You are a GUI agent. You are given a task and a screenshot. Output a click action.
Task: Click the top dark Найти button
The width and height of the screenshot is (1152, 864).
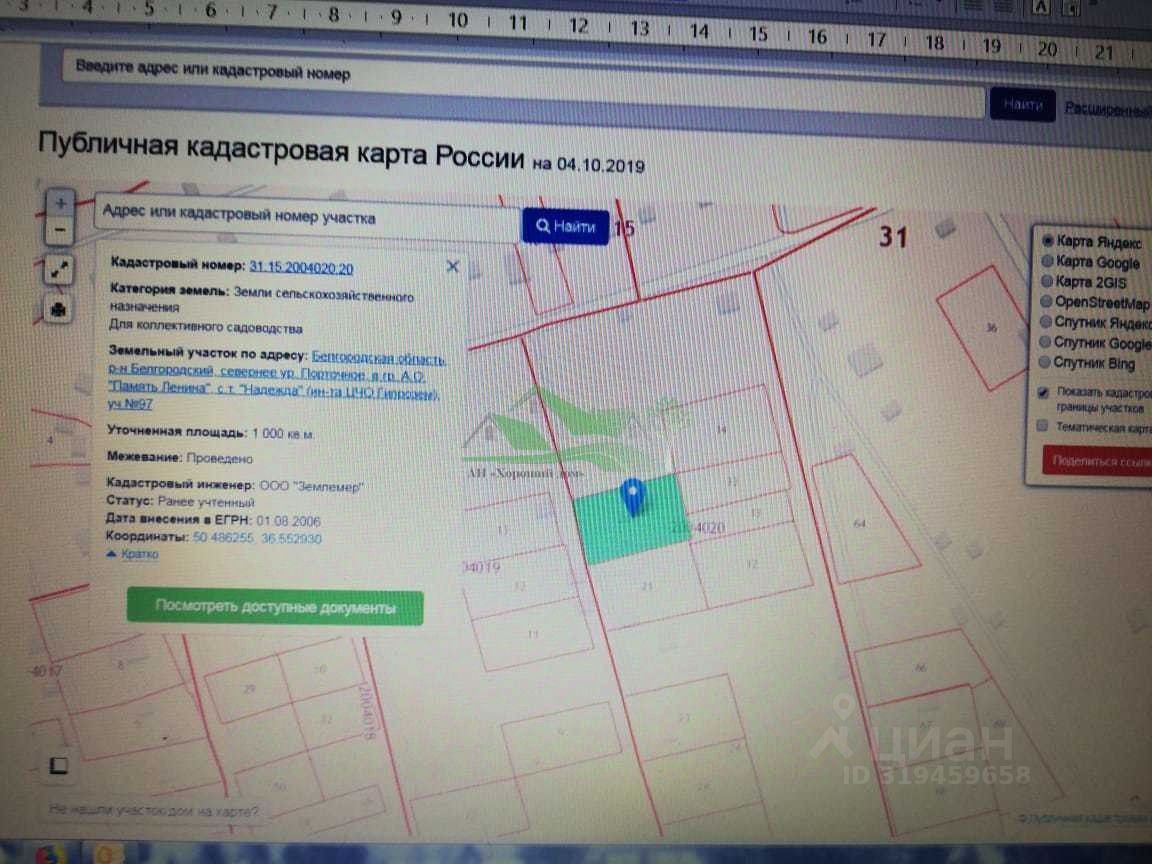1023,105
